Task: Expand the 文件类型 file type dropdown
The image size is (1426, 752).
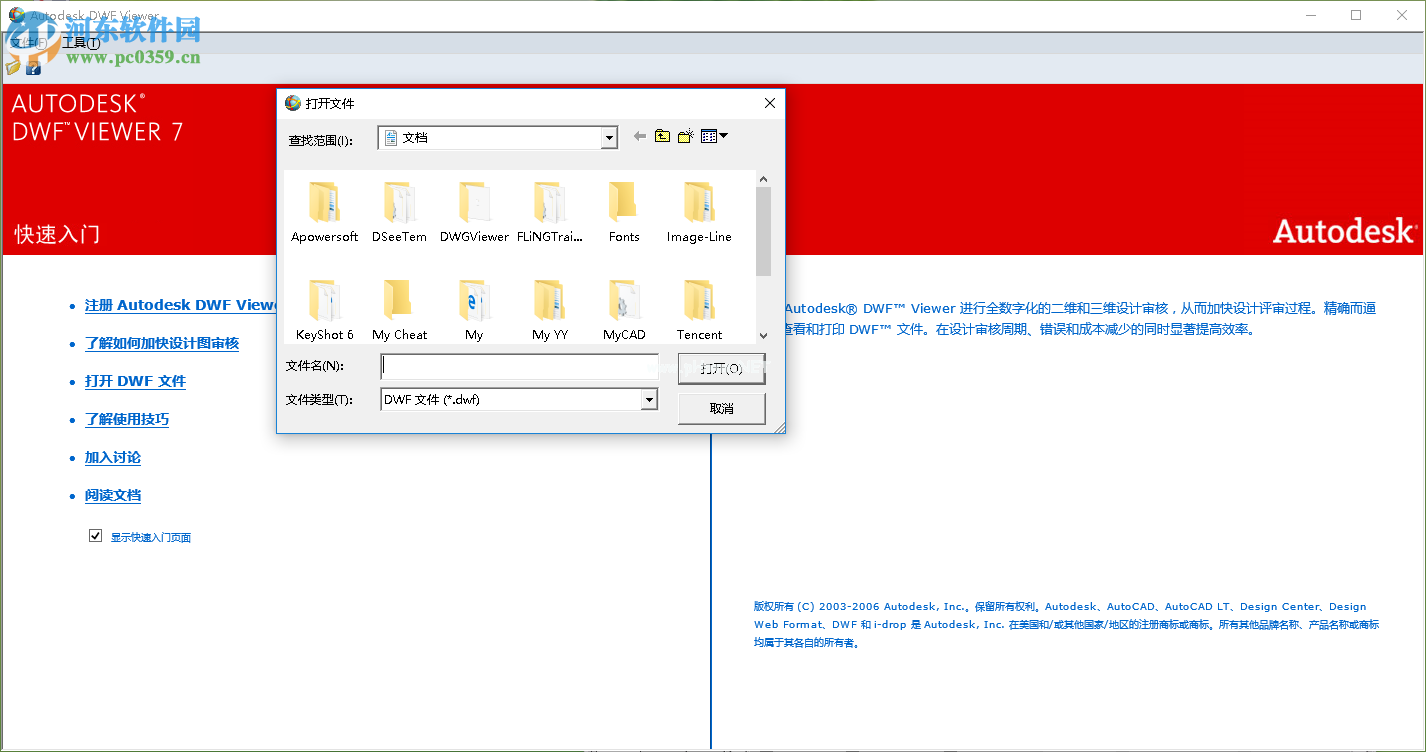Action: click(x=649, y=400)
